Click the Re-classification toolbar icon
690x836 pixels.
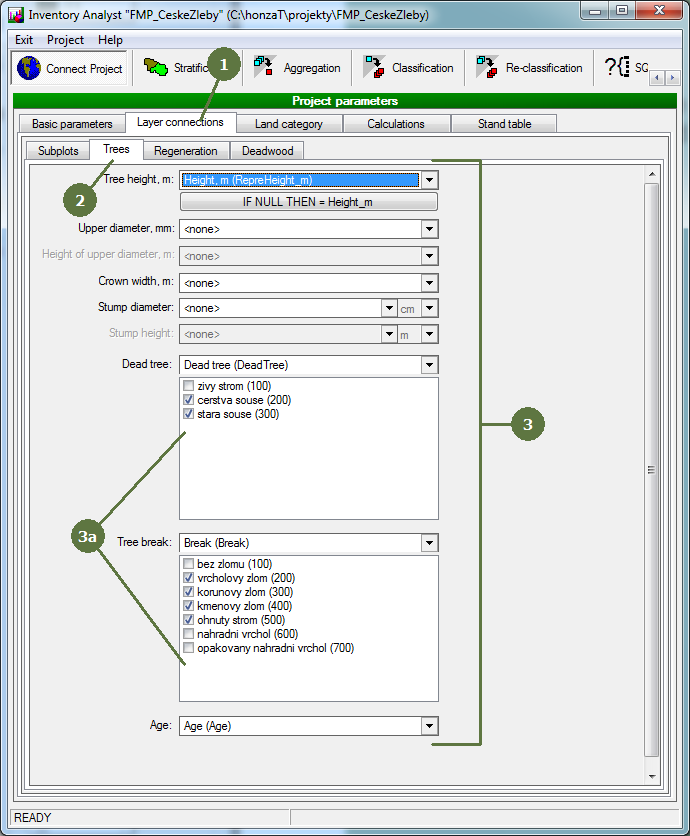[487, 68]
